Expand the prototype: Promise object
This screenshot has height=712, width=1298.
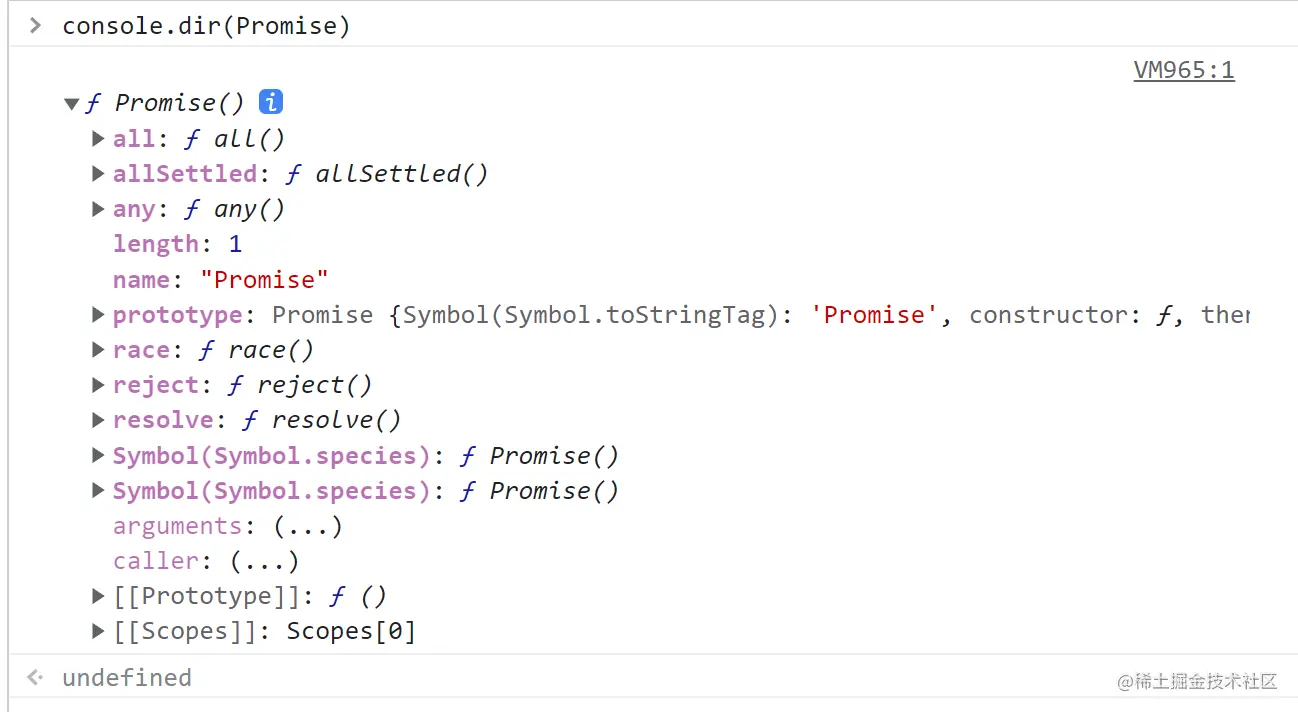tap(98, 315)
